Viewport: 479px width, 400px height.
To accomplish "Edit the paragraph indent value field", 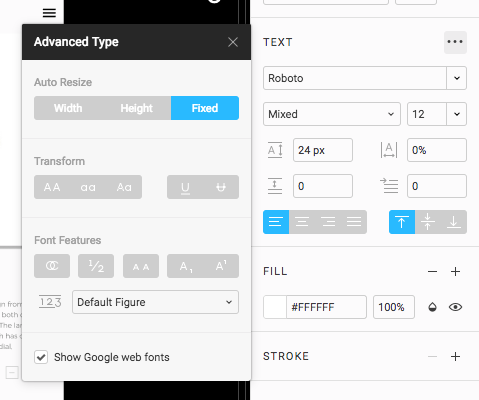I will pyautogui.click(x=437, y=186).
